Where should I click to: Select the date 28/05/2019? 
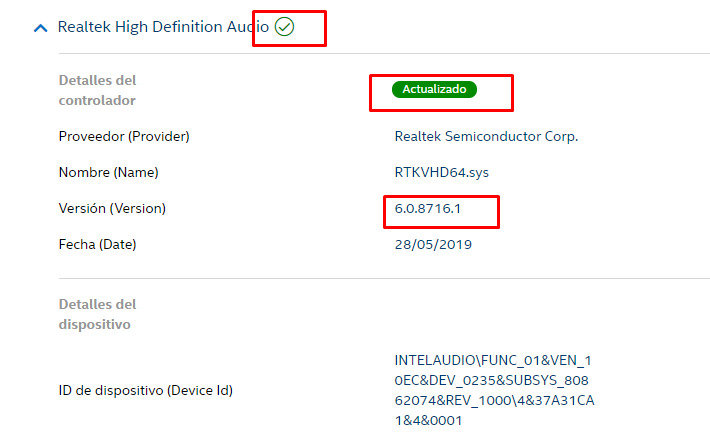[433, 245]
